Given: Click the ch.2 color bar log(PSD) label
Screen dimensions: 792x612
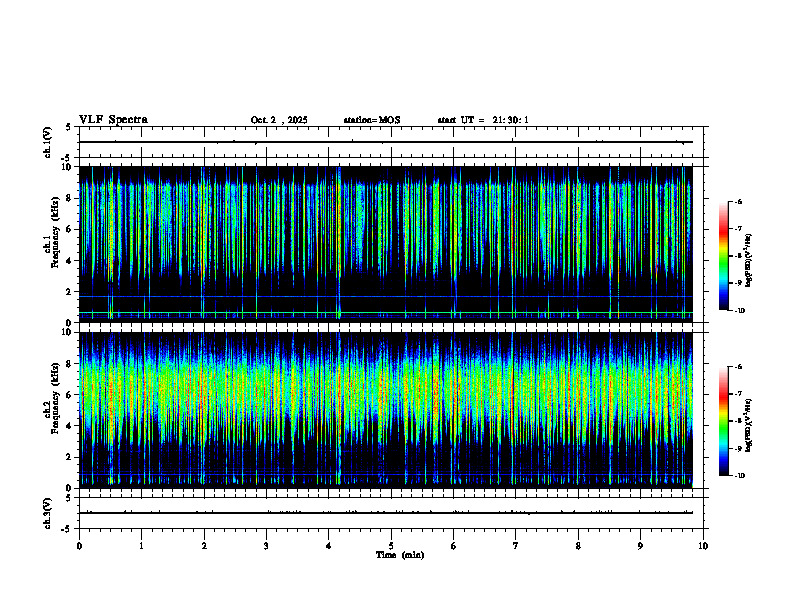Looking at the screenshot, I should (x=748, y=425).
